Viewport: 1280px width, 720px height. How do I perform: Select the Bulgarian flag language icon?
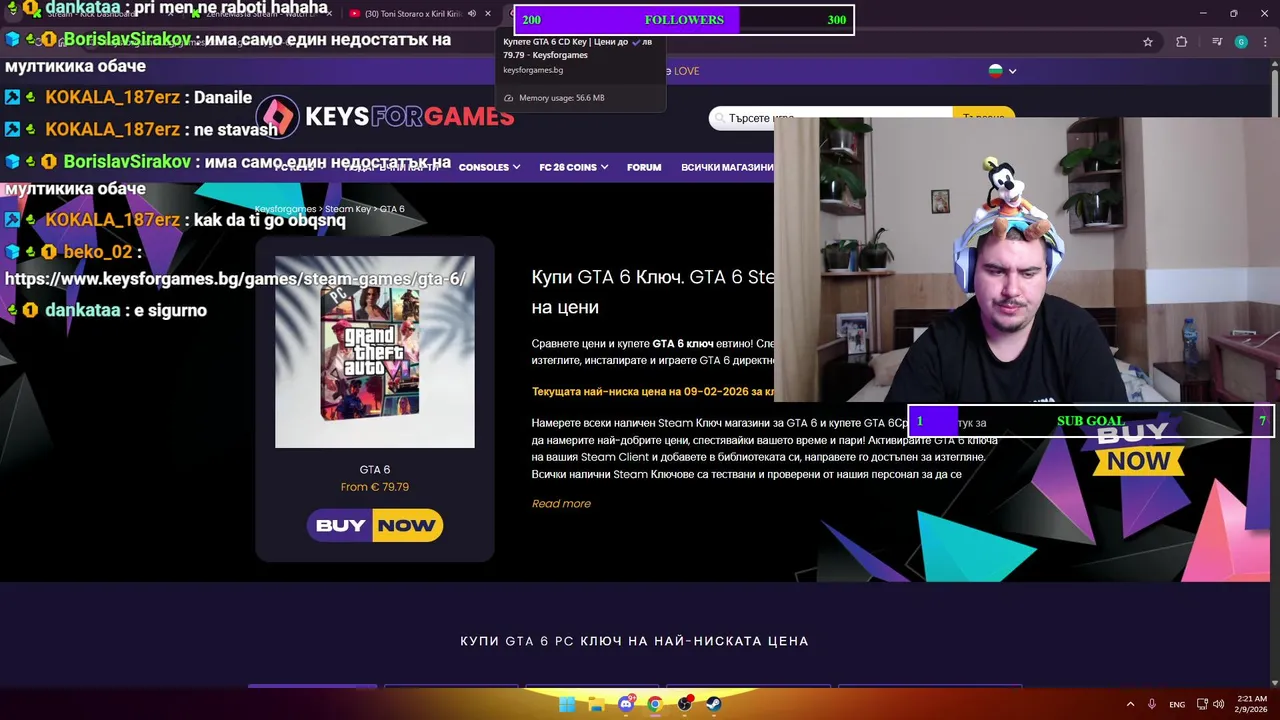point(995,71)
